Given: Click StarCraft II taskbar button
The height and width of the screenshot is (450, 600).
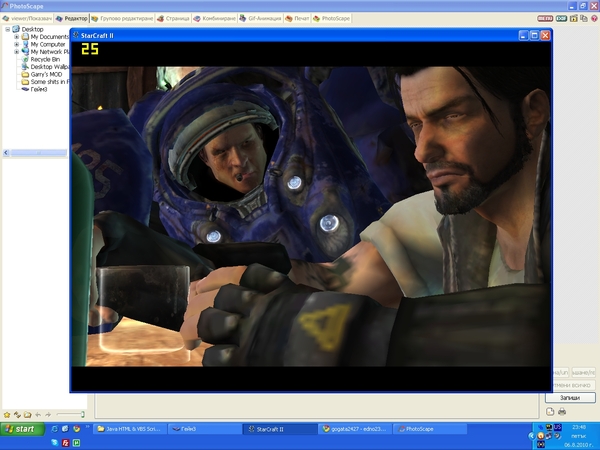Looking at the screenshot, I should point(280,429).
